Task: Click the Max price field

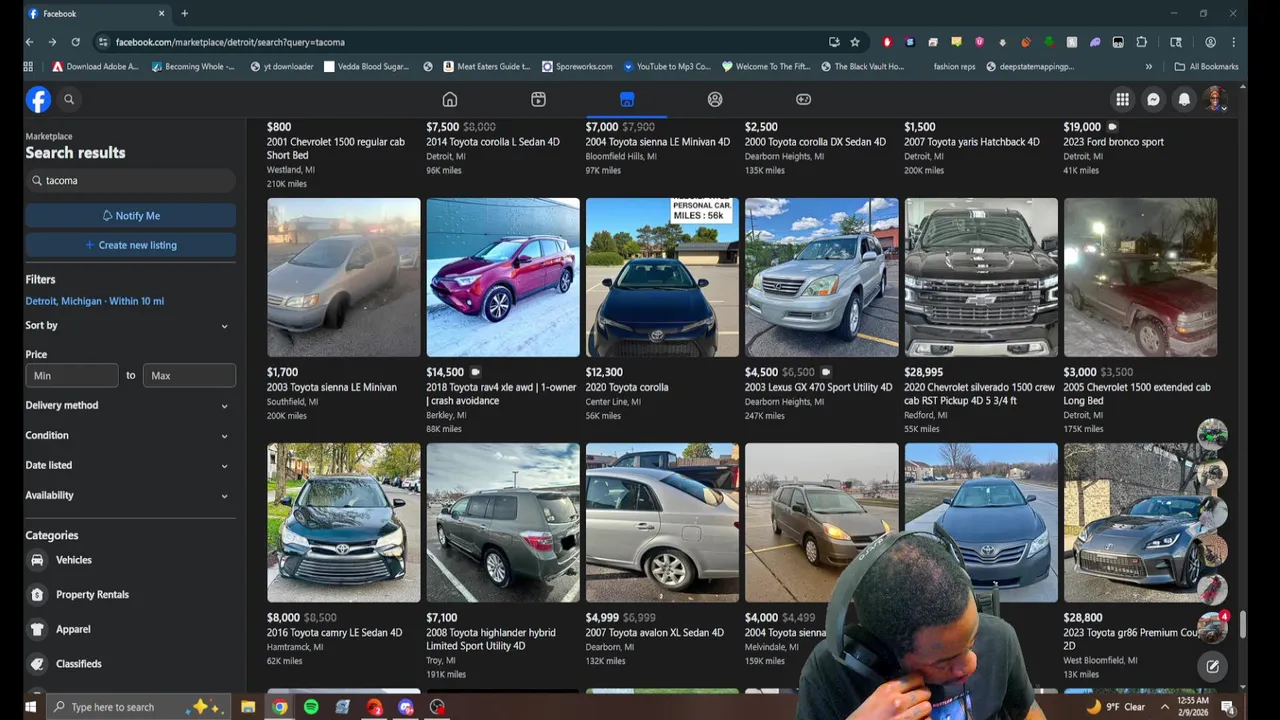Action: pos(190,375)
